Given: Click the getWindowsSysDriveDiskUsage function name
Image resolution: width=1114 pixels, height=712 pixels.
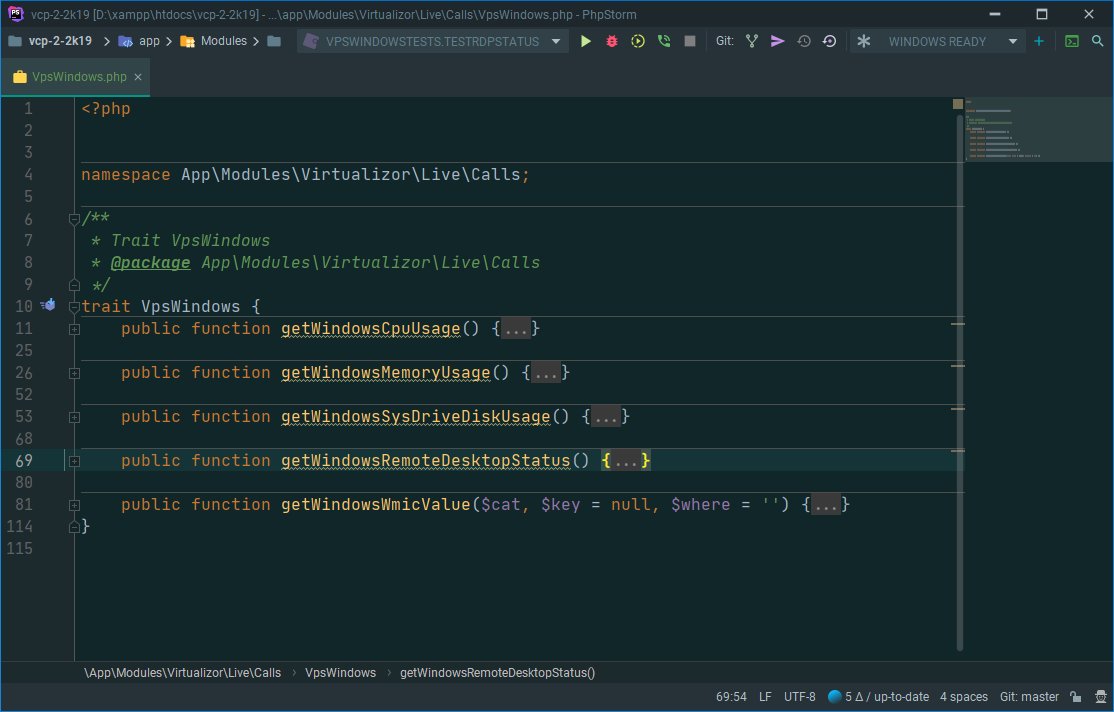Looking at the screenshot, I should [416, 417].
